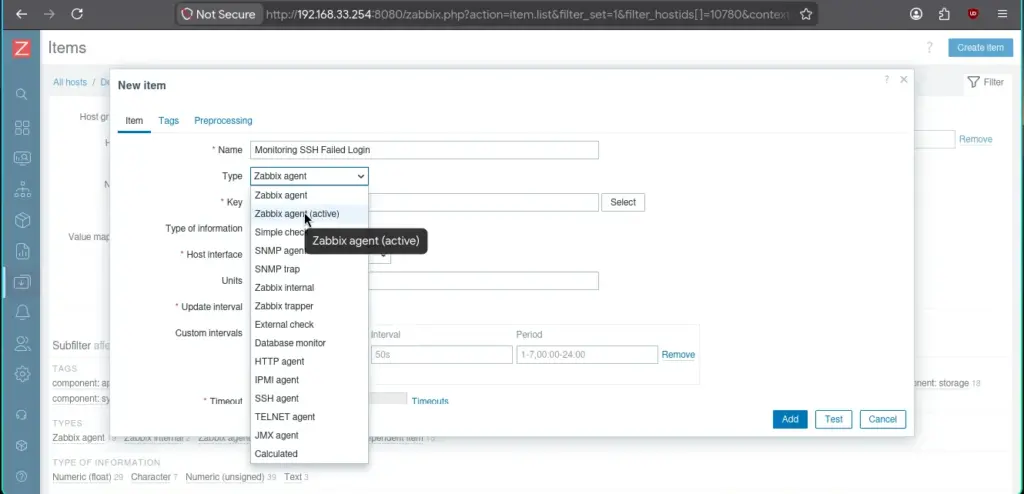Click the New item dialog help icon

point(886,80)
